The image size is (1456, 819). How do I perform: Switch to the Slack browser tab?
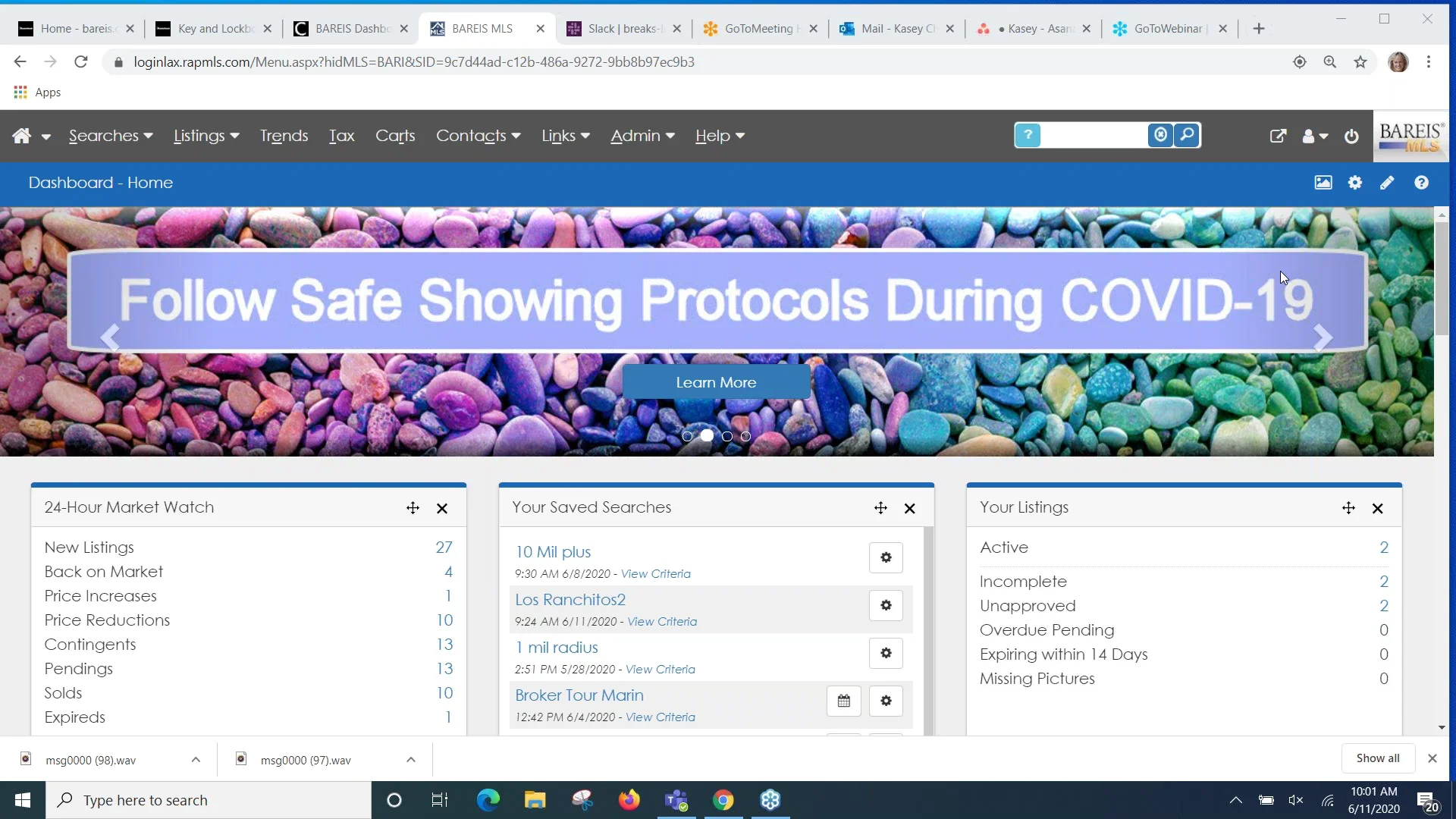[x=623, y=29]
